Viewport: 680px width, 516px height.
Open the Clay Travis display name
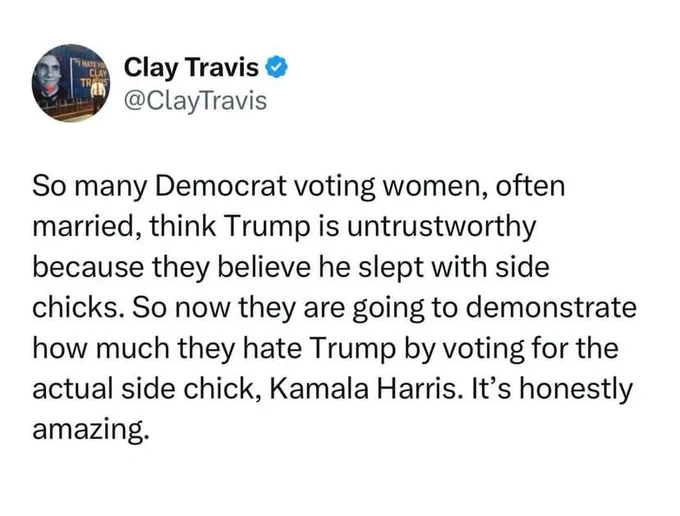click(x=191, y=68)
